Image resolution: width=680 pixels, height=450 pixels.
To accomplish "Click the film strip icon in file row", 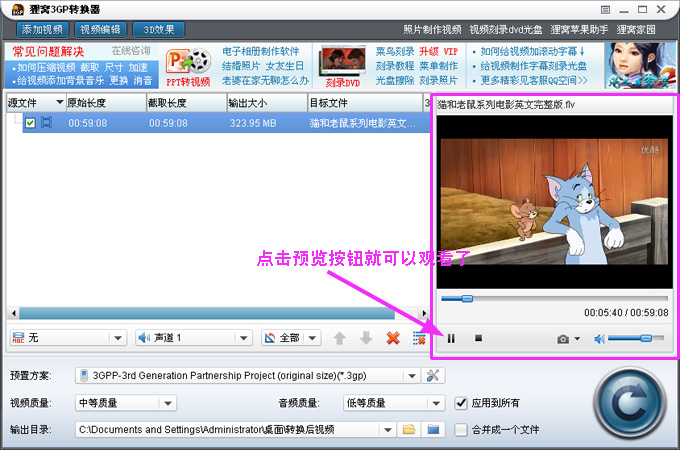I will (46, 123).
